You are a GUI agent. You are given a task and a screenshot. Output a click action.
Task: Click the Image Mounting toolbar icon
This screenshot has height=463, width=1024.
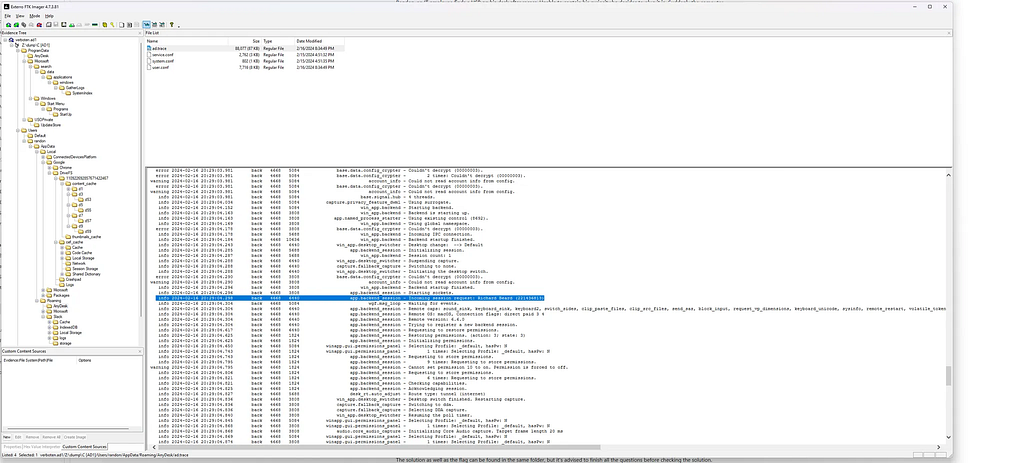click(x=24, y=25)
